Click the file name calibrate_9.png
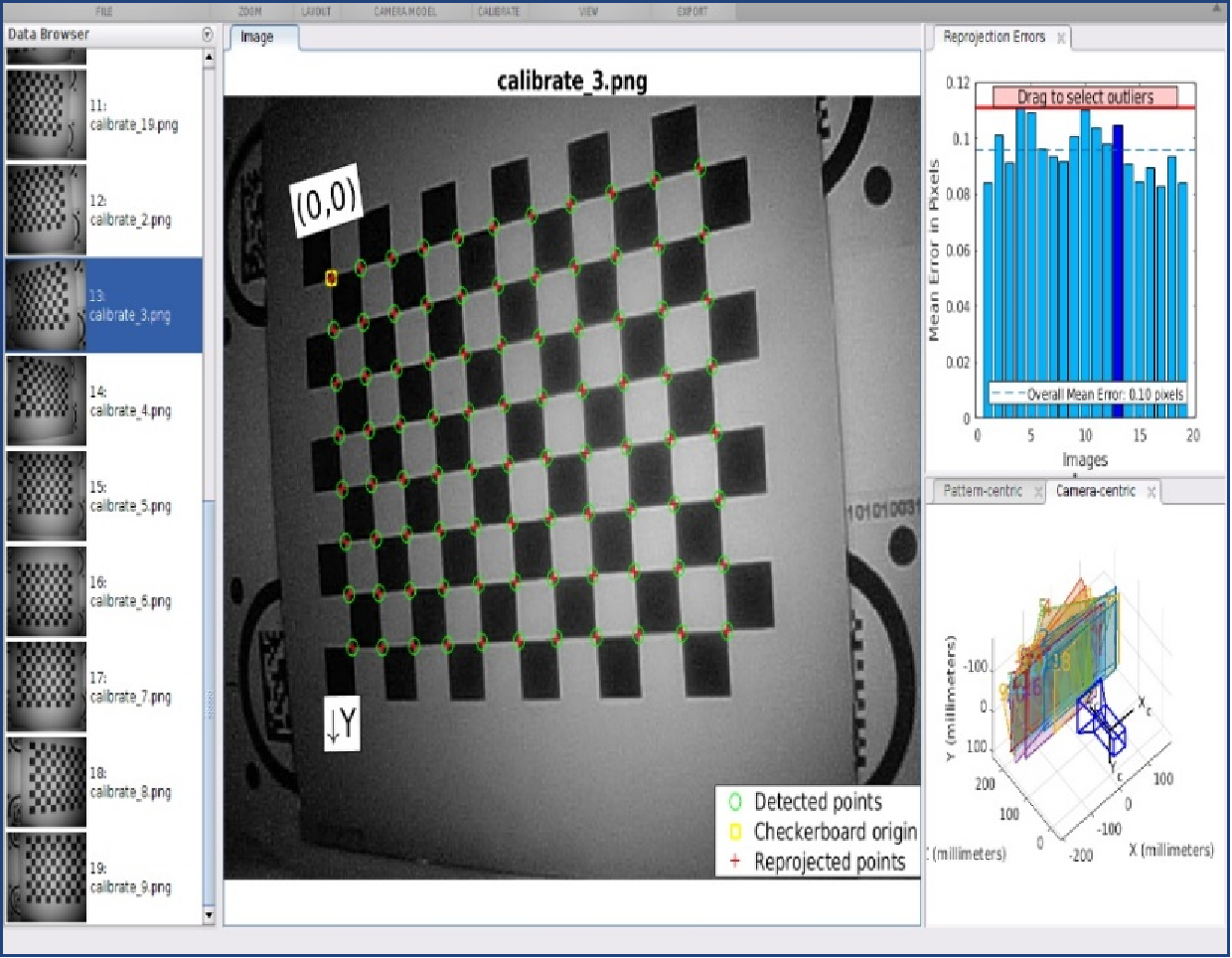Image resolution: width=1232 pixels, height=958 pixels. point(130,887)
